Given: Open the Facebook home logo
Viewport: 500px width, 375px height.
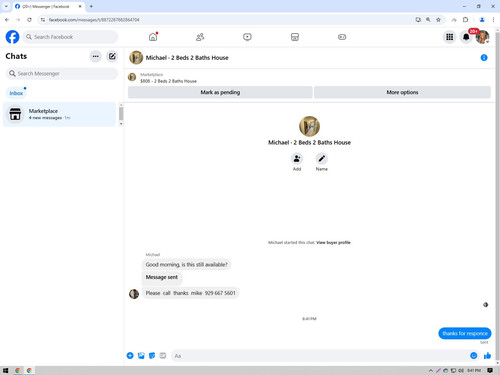Looking at the screenshot, I should click(x=12, y=37).
